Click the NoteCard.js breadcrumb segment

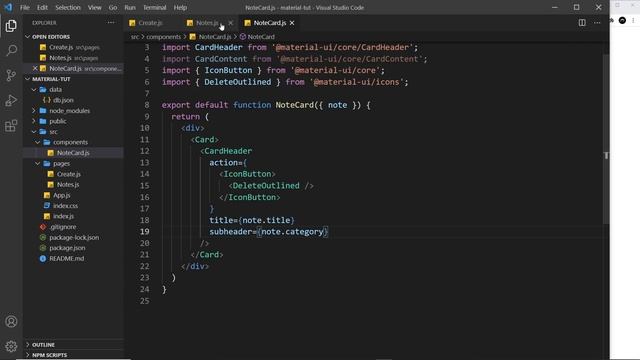click(215, 37)
